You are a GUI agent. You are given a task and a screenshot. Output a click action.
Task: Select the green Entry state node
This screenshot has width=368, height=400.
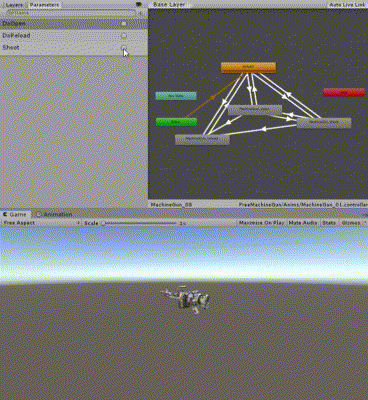(176, 122)
